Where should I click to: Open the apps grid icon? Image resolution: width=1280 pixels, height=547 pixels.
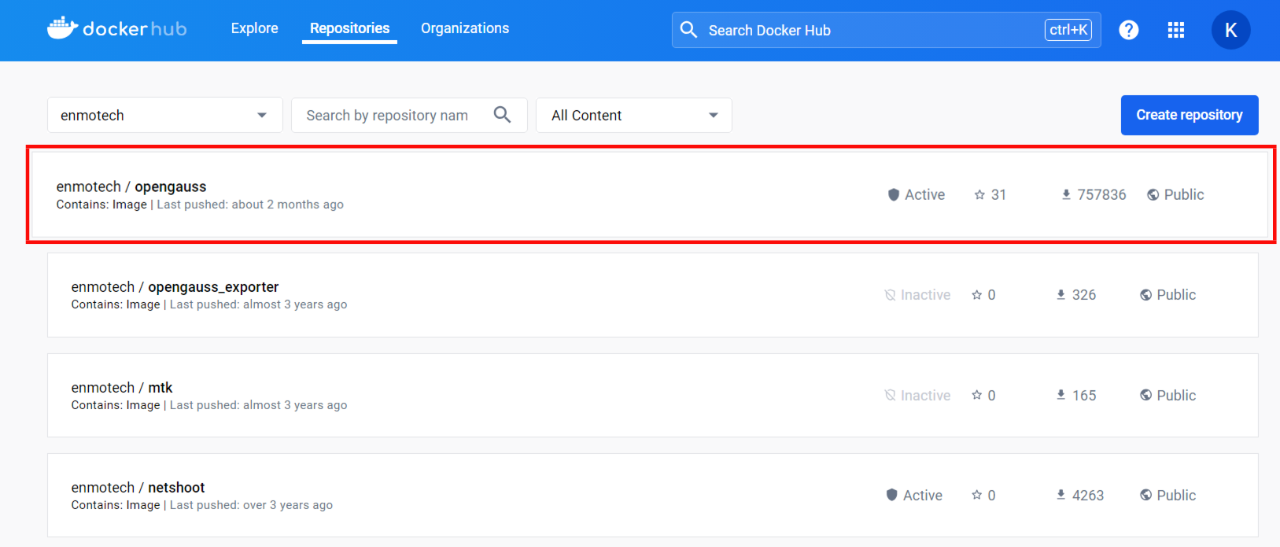coord(1176,30)
